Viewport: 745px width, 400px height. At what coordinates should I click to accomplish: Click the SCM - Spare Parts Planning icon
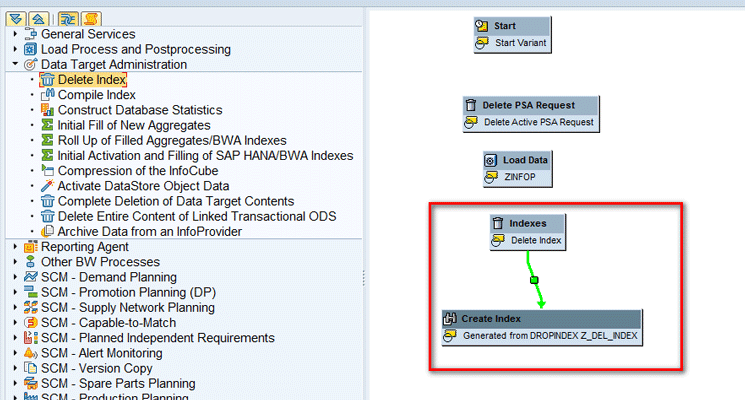tap(30, 383)
